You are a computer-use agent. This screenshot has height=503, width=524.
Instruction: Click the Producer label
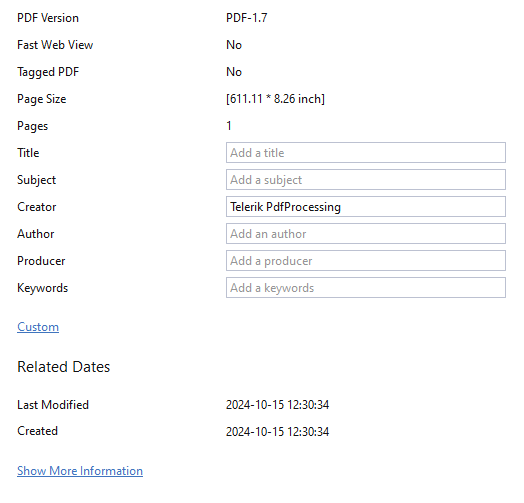[x=41, y=261]
